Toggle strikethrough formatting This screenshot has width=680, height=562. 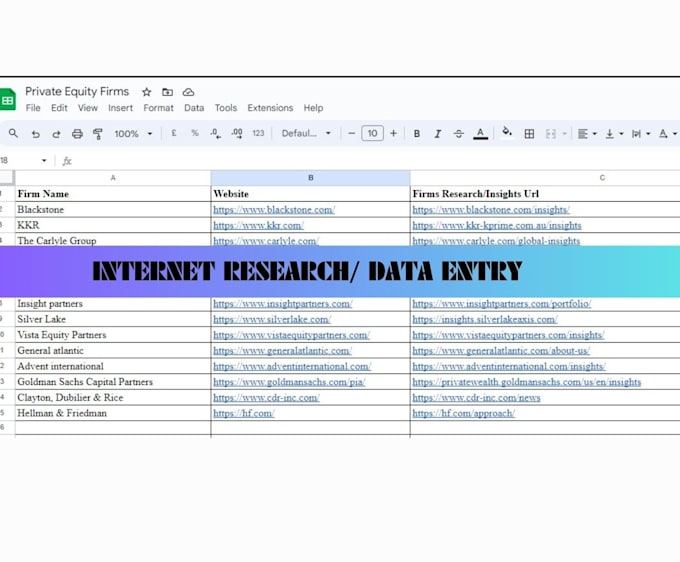pyautogui.click(x=459, y=134)
